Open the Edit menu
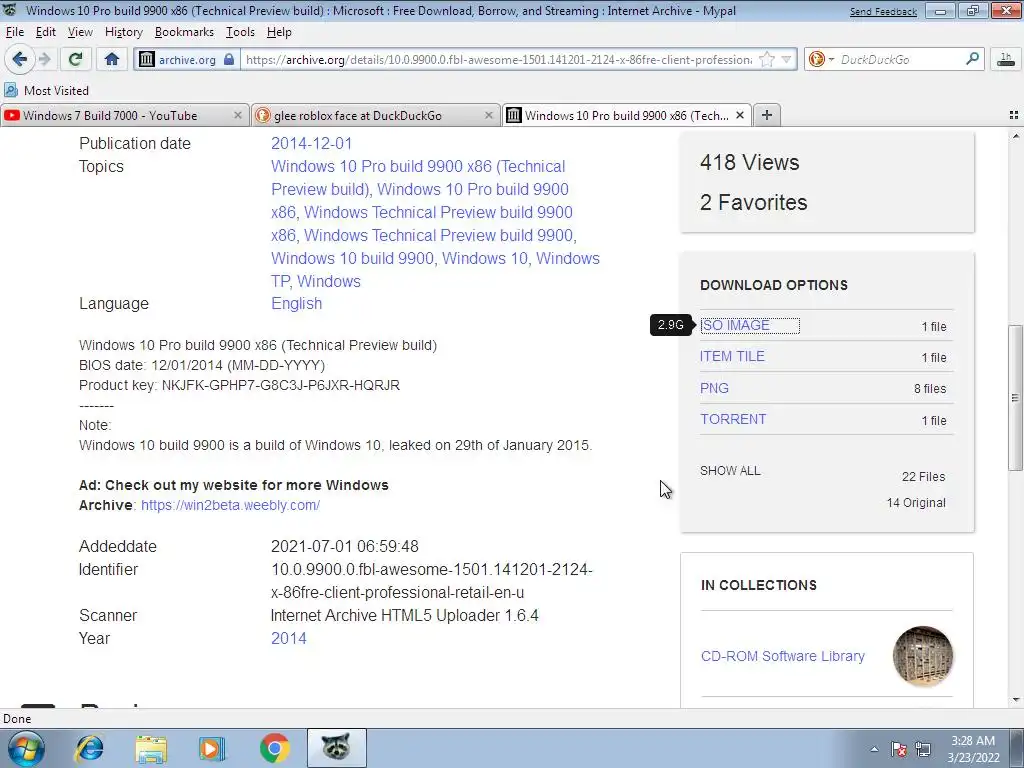The height and width of the screenshot is (768, 1024). pyautogui.click(x=45, y=32)
